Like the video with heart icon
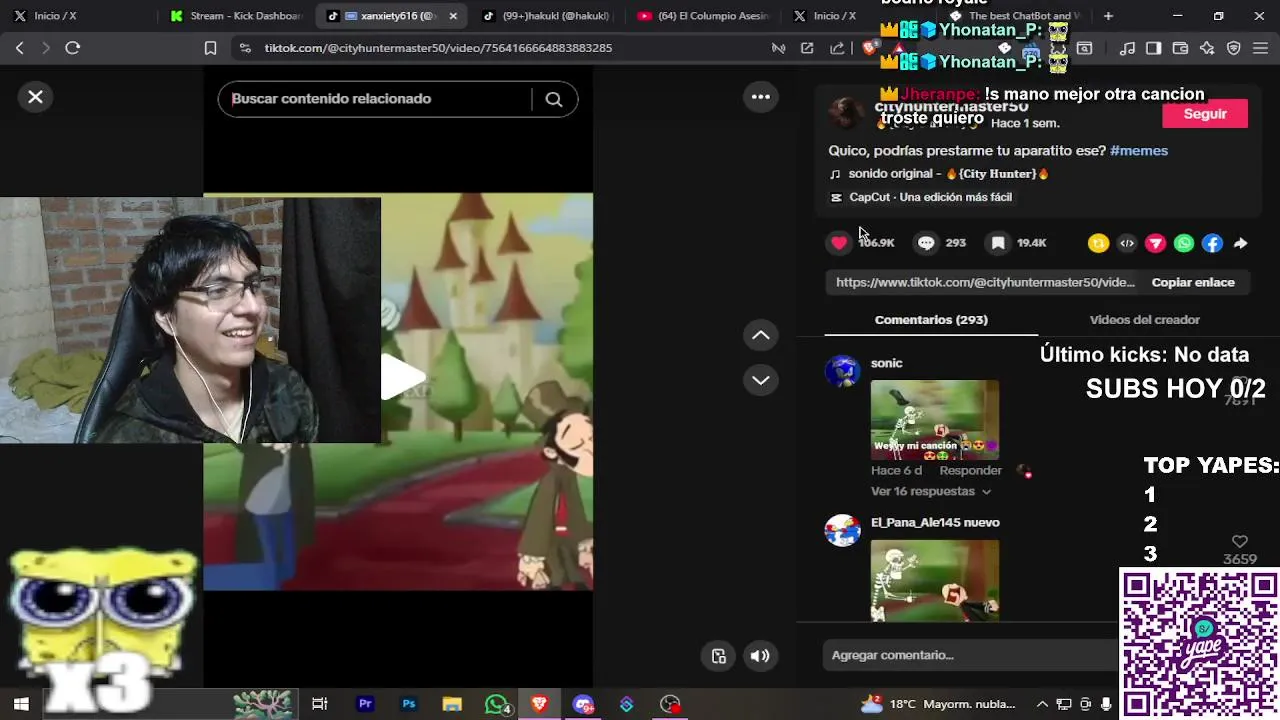Screen dimensions: 1280x720 839,243
